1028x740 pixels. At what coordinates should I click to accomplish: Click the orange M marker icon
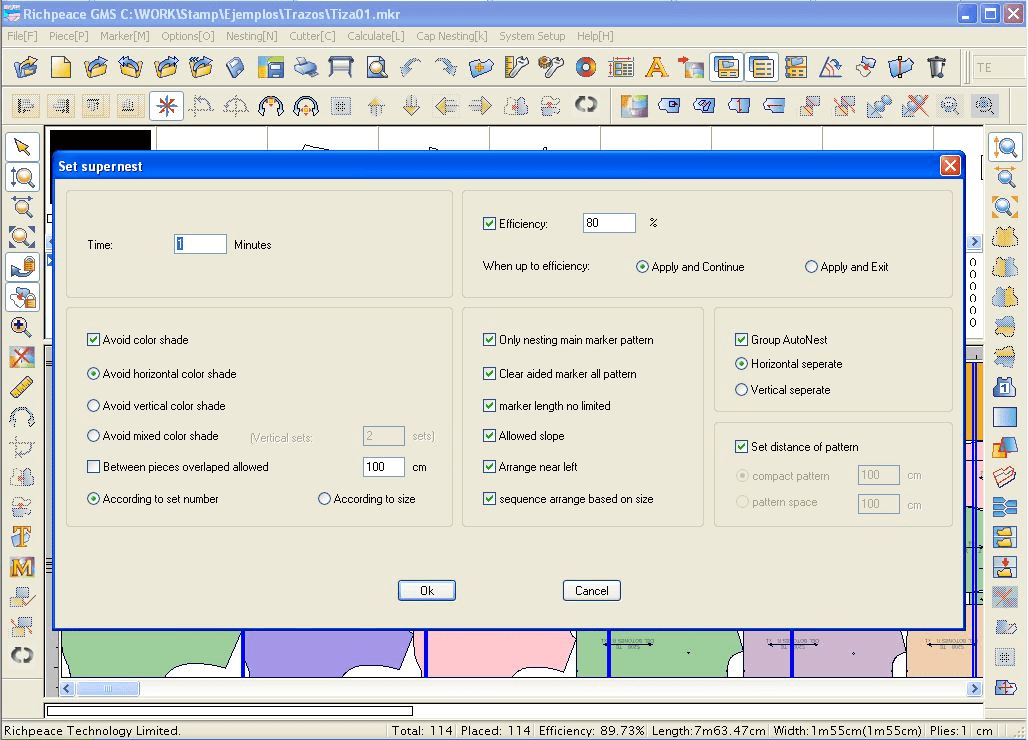click(x=22, y=567)
